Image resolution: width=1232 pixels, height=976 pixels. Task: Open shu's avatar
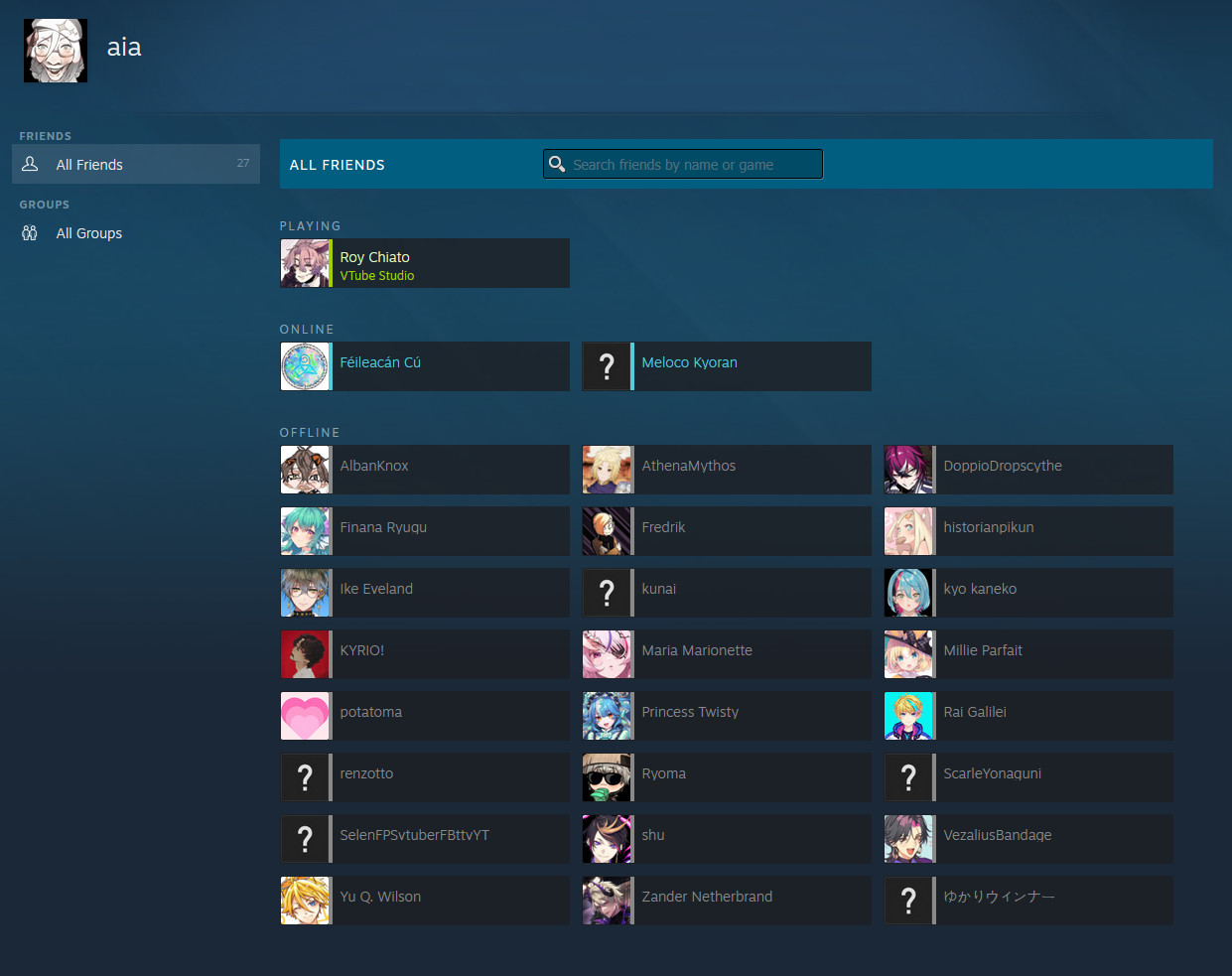click(607, 839)
